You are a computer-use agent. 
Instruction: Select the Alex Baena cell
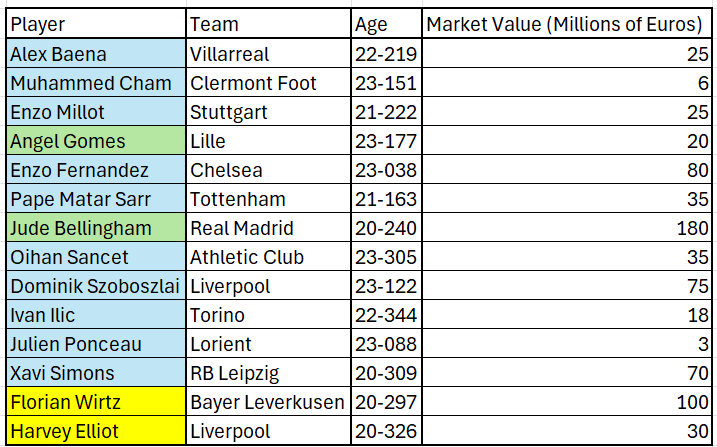click(96, 53)
